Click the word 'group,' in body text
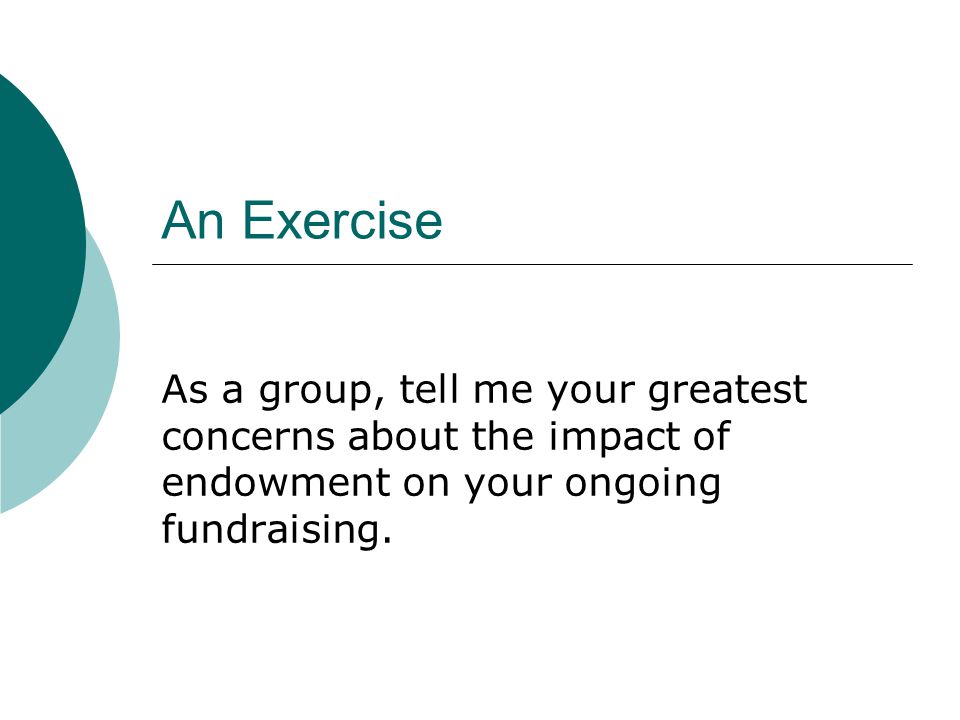Image resolution: width=960 pixels, height=720 pixels. click(322, 392)
